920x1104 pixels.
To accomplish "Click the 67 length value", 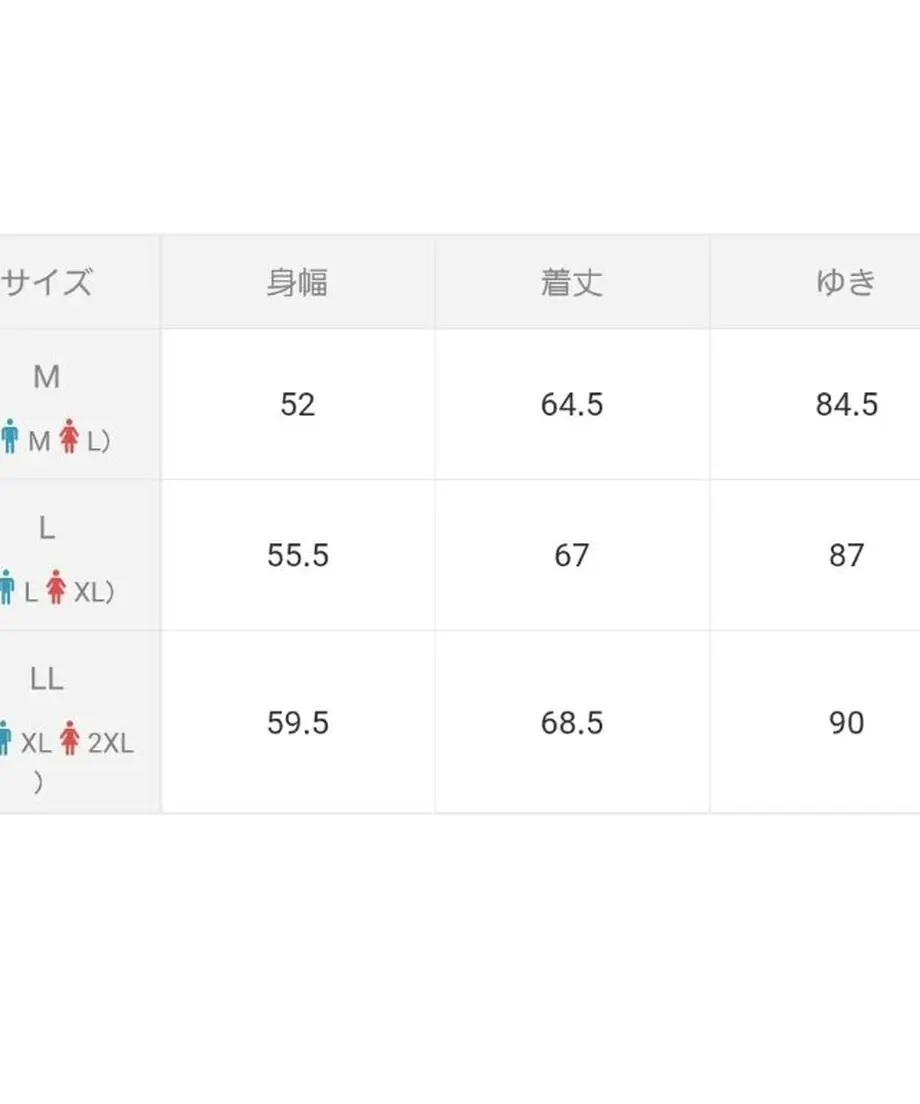I will (572, 555).
